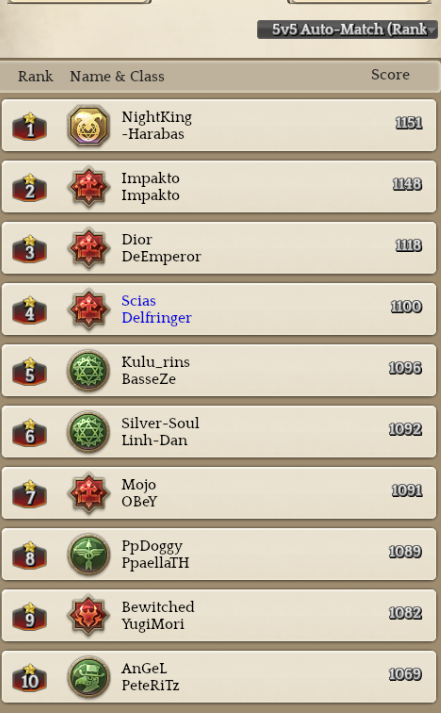441x713 pixels.
Task: Click the red class emblem beside Impakto
Action: click(89, 187)
